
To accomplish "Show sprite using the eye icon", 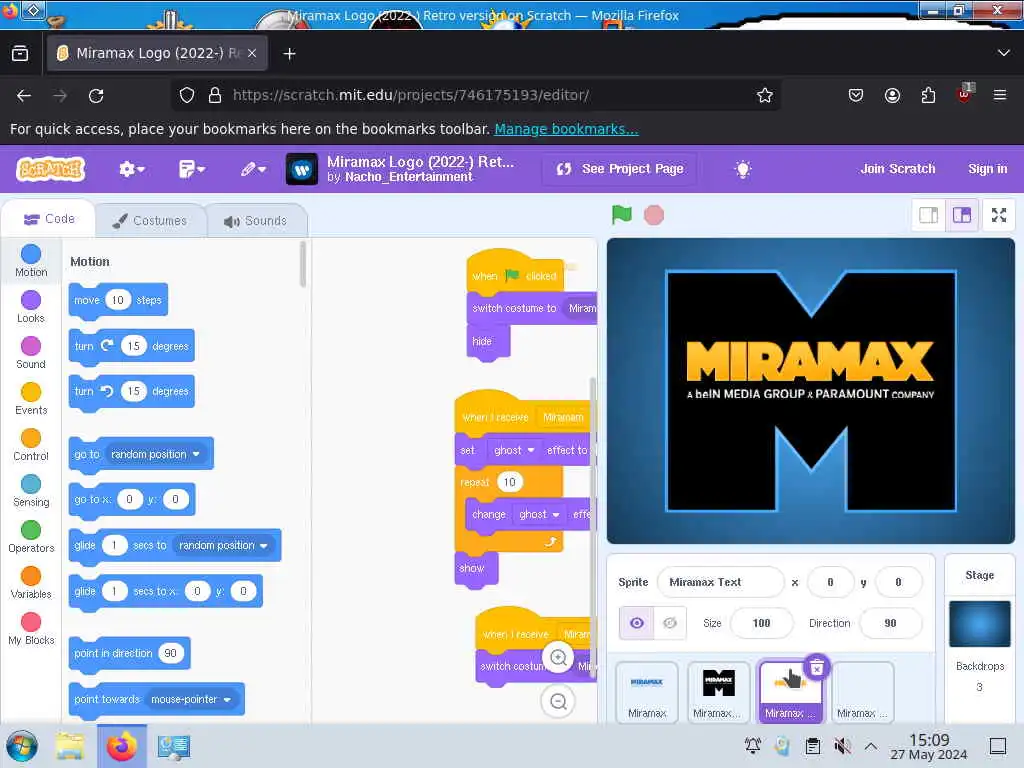I will pos(637,623).
